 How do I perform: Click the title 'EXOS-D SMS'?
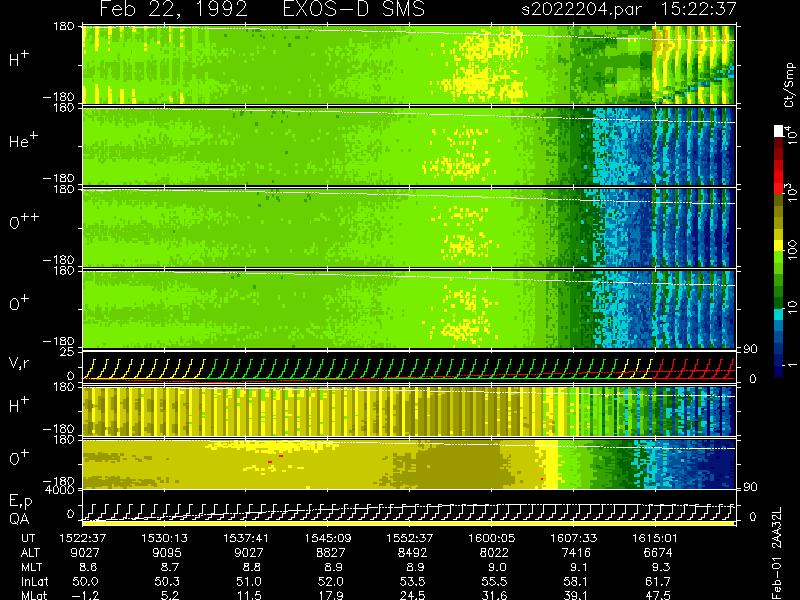[x=354, y=9]
